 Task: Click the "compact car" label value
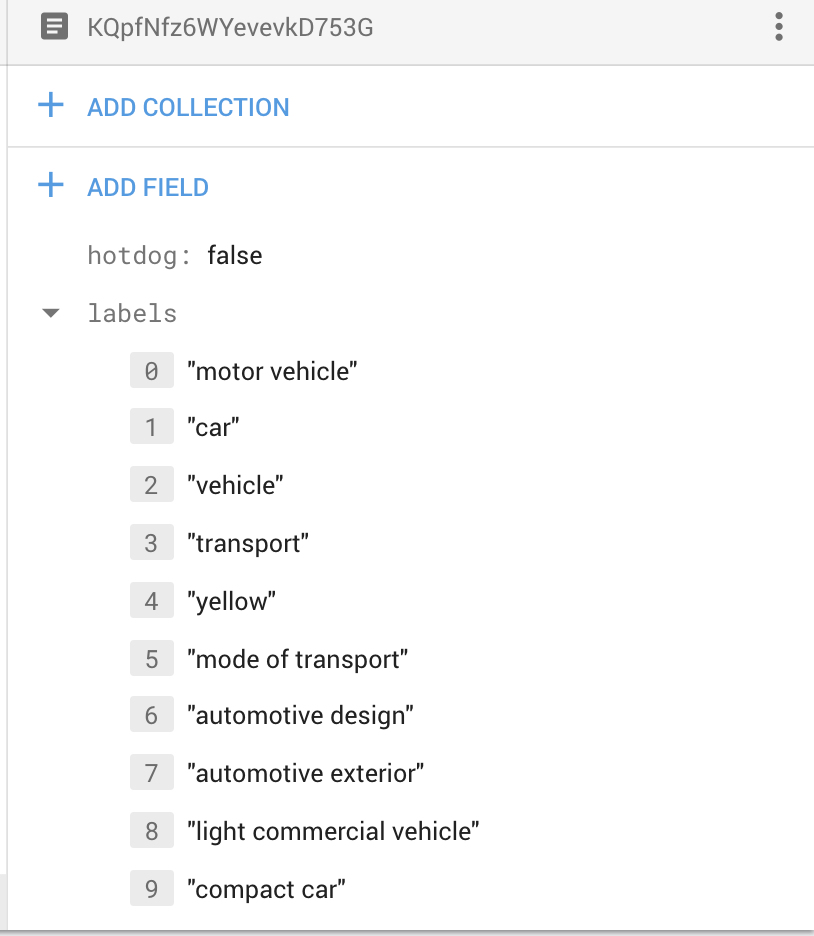[266, 889]
